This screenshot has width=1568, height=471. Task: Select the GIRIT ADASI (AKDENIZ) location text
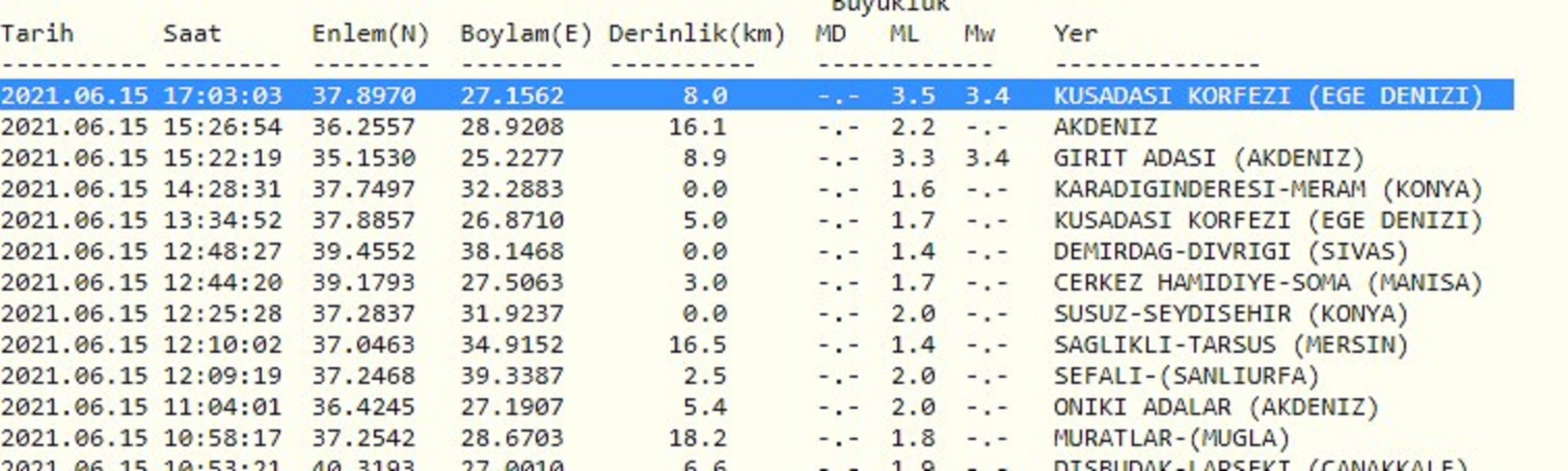[x=1209, y=158]
